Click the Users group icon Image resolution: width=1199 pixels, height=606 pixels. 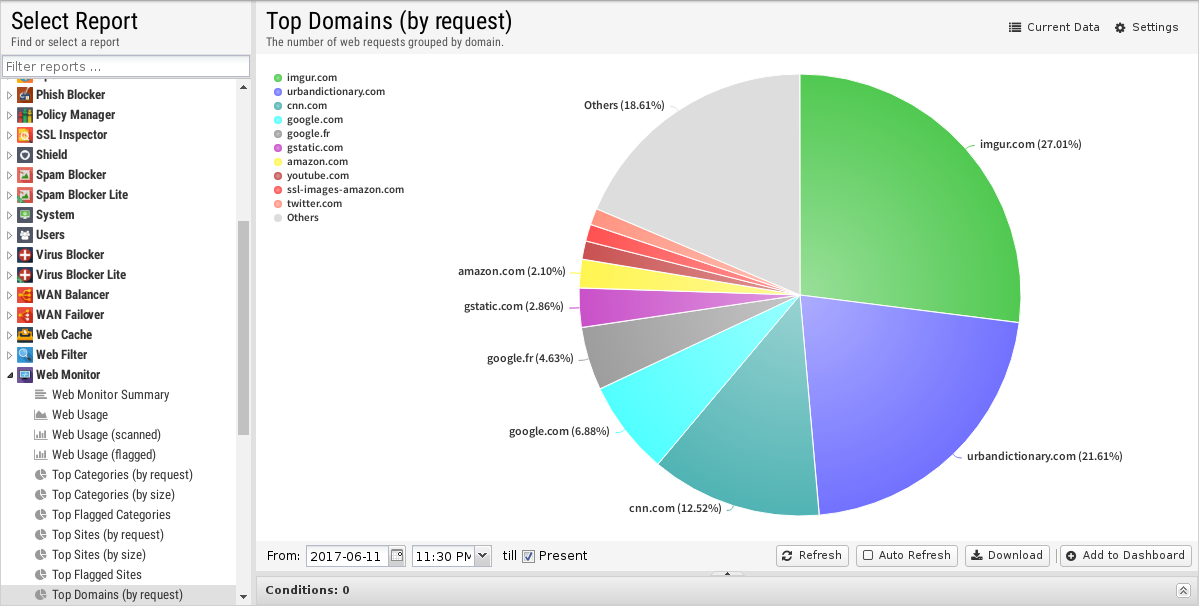coord(25,235)
